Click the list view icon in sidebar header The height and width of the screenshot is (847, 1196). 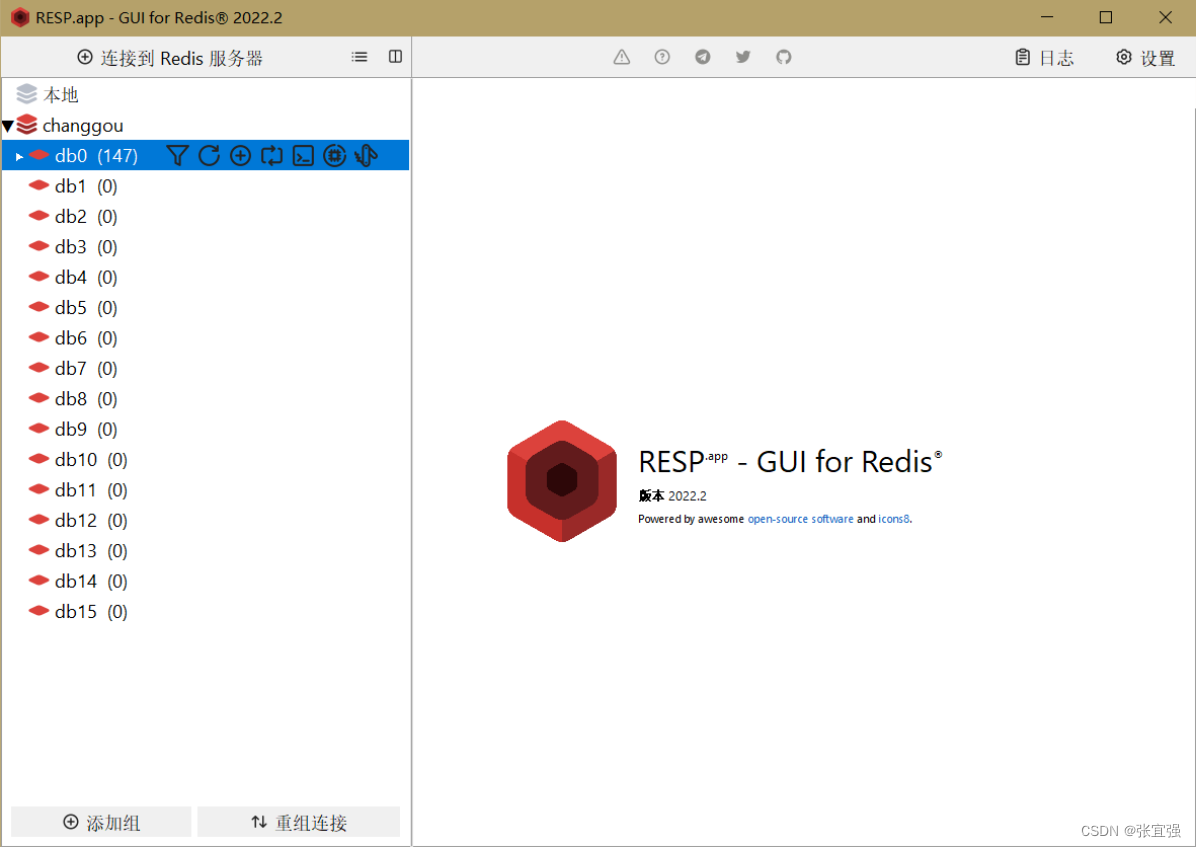tap(359, 57)
